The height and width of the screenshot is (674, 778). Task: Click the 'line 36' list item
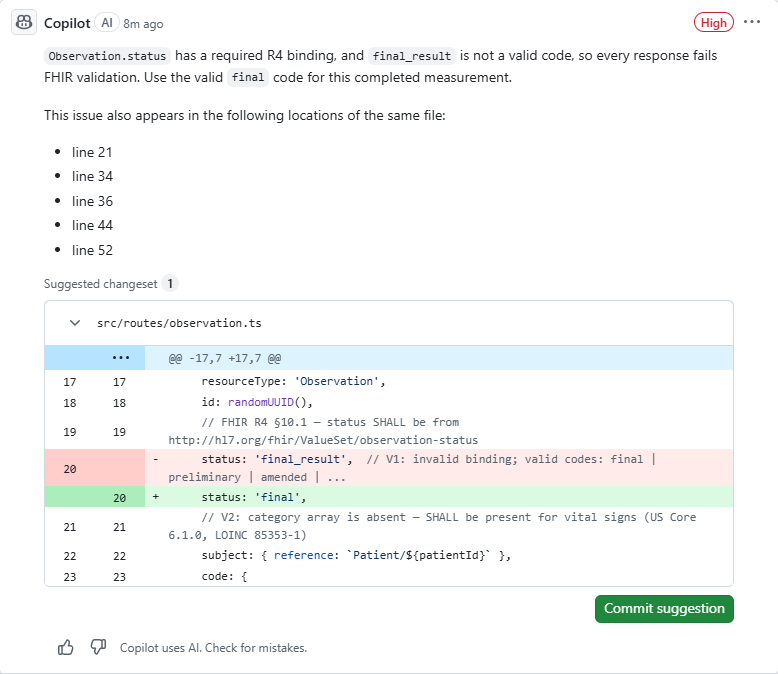[92, 201]
